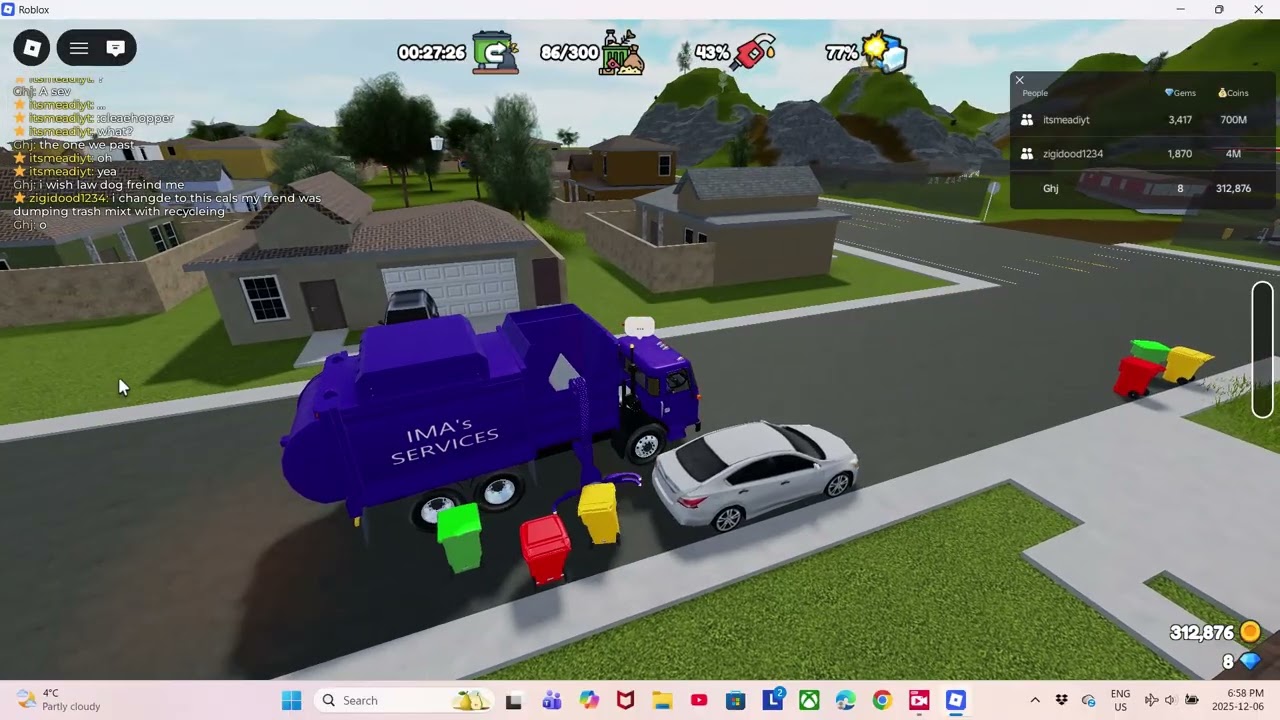Click the fuel pump icon

click(x=755, y=52)
